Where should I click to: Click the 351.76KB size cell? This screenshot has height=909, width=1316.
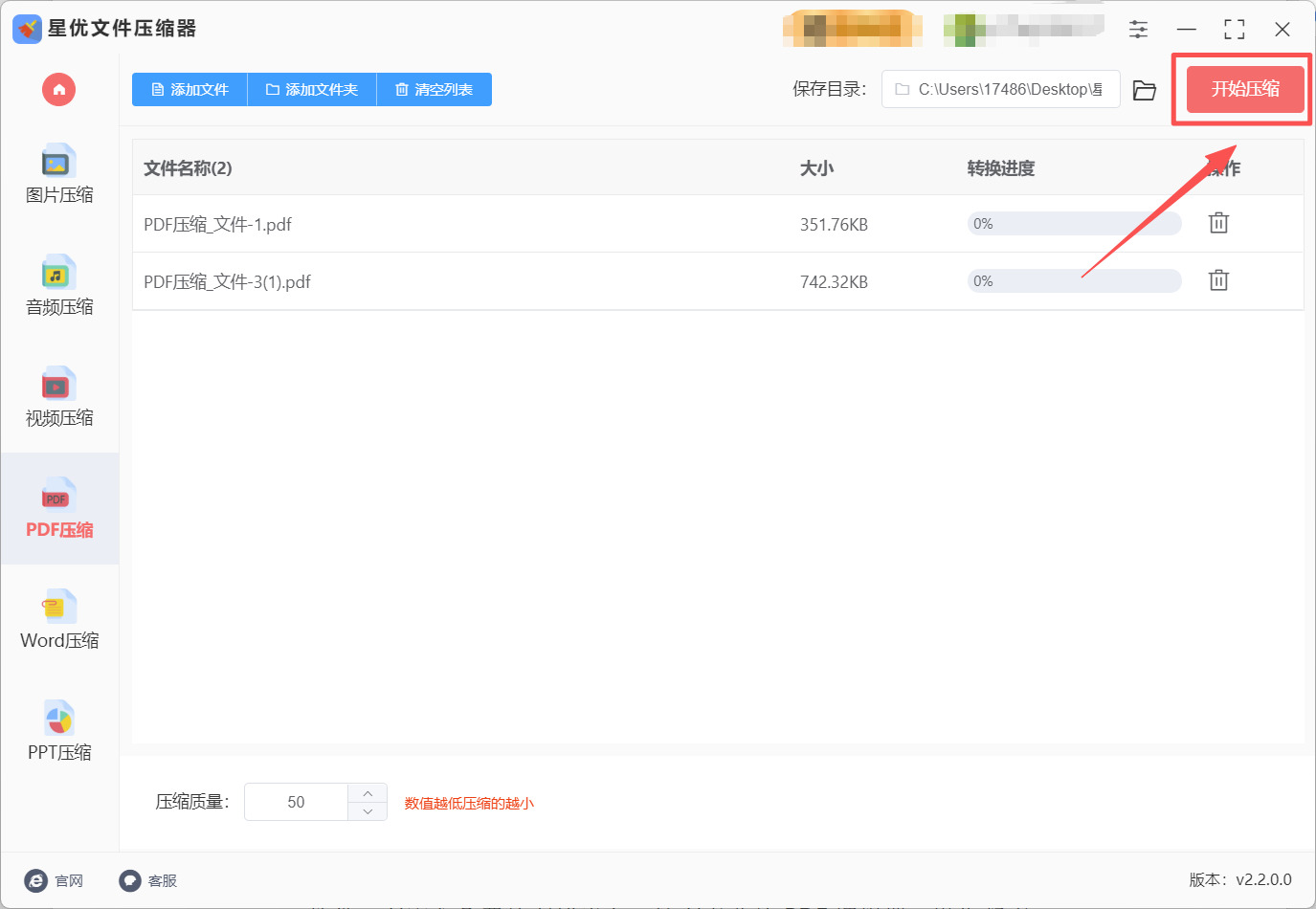[834, 225]
